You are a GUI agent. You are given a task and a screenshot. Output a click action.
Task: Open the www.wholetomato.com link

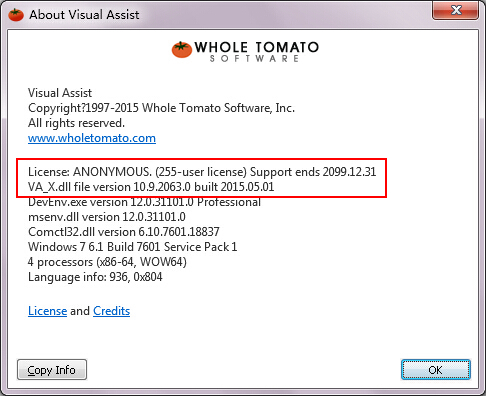(x=92, y=138)
